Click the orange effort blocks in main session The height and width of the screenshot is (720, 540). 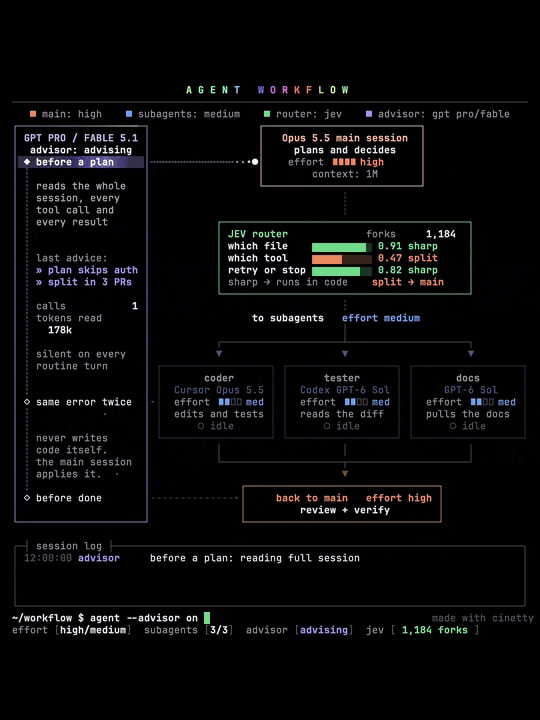click(344, 162)
